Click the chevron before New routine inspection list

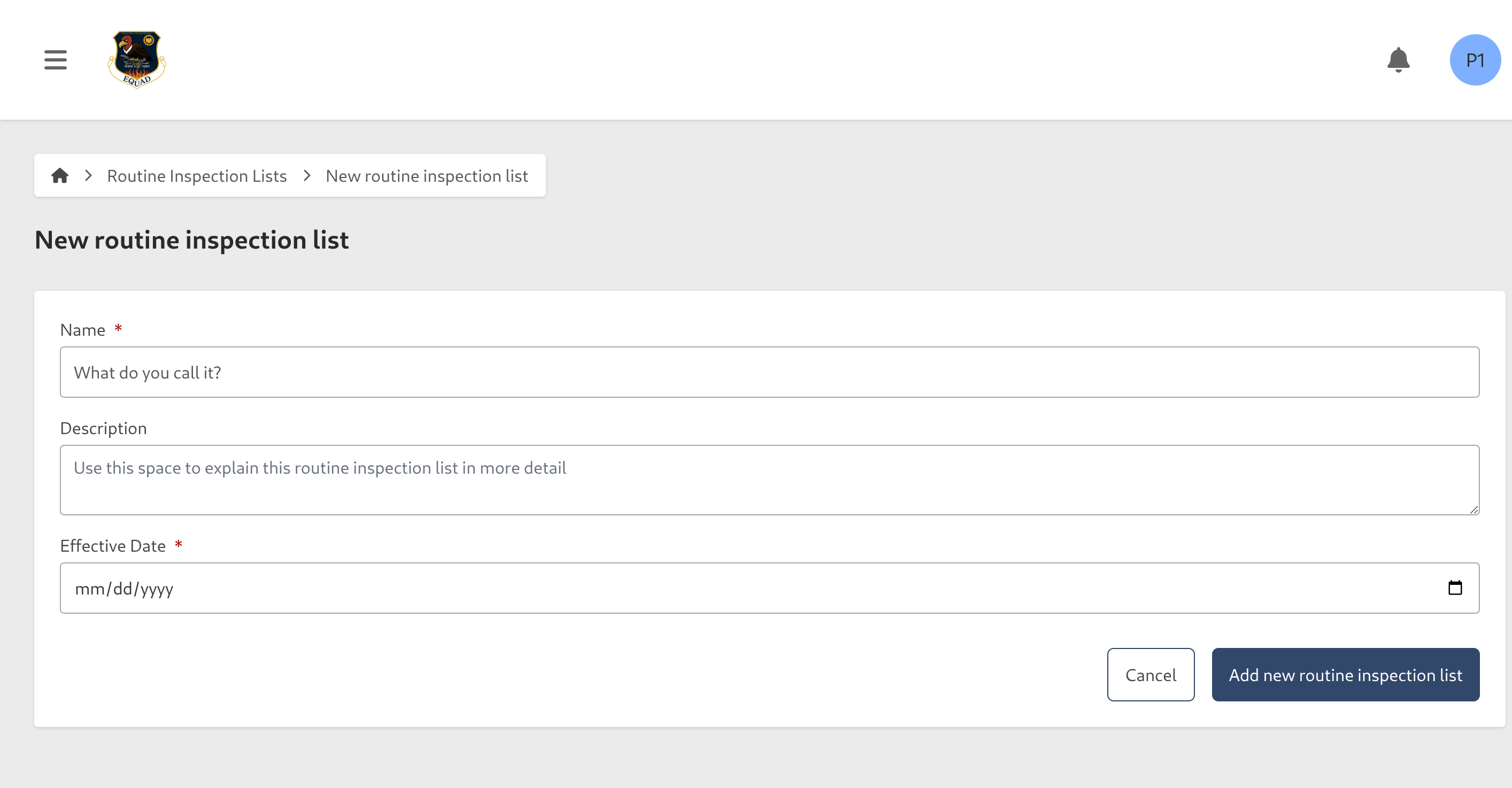click(307, 175)
